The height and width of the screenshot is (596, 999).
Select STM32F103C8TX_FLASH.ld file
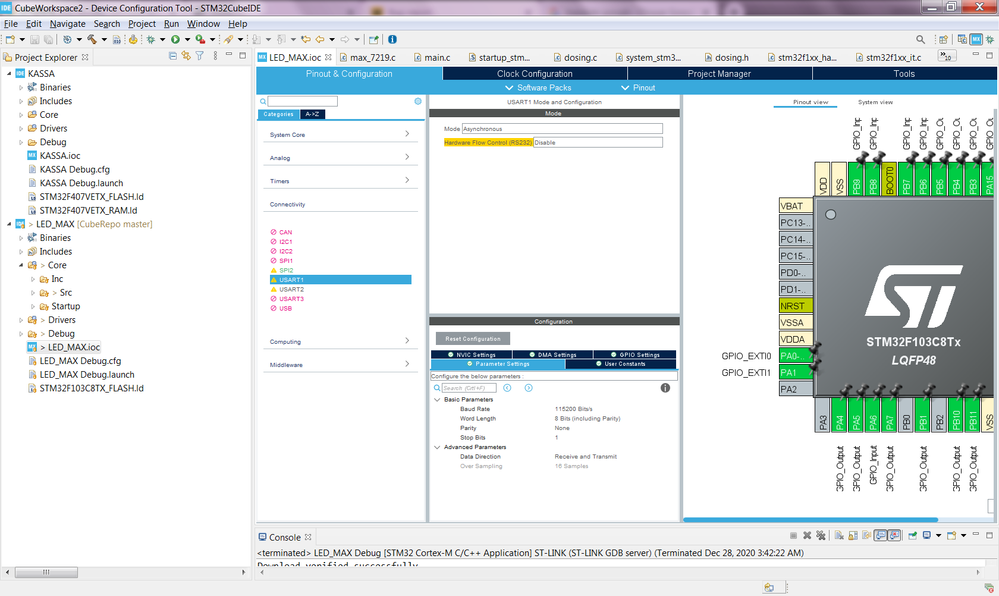pos(91,388)
